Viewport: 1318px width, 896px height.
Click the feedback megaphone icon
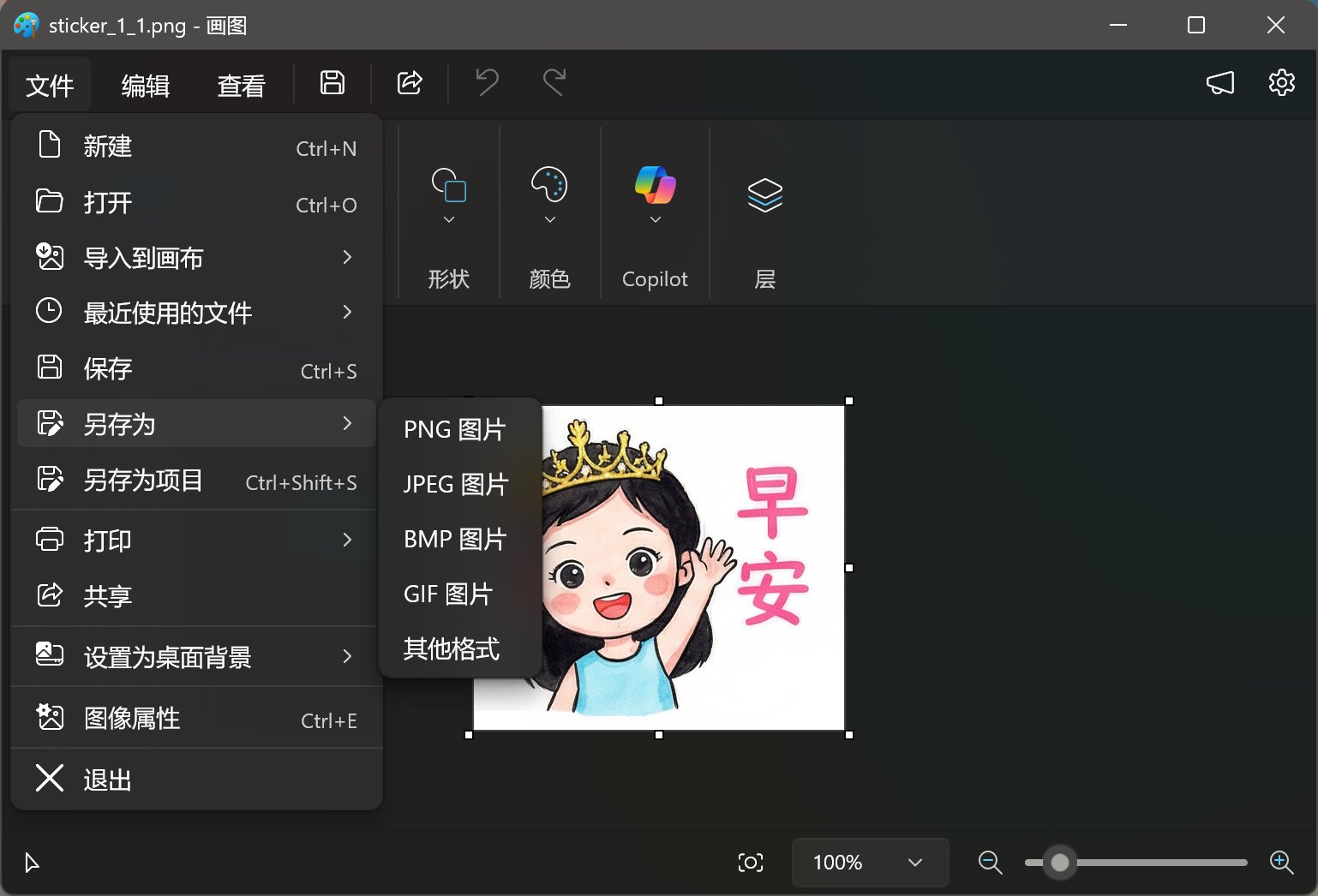[x=1220, y=83]
